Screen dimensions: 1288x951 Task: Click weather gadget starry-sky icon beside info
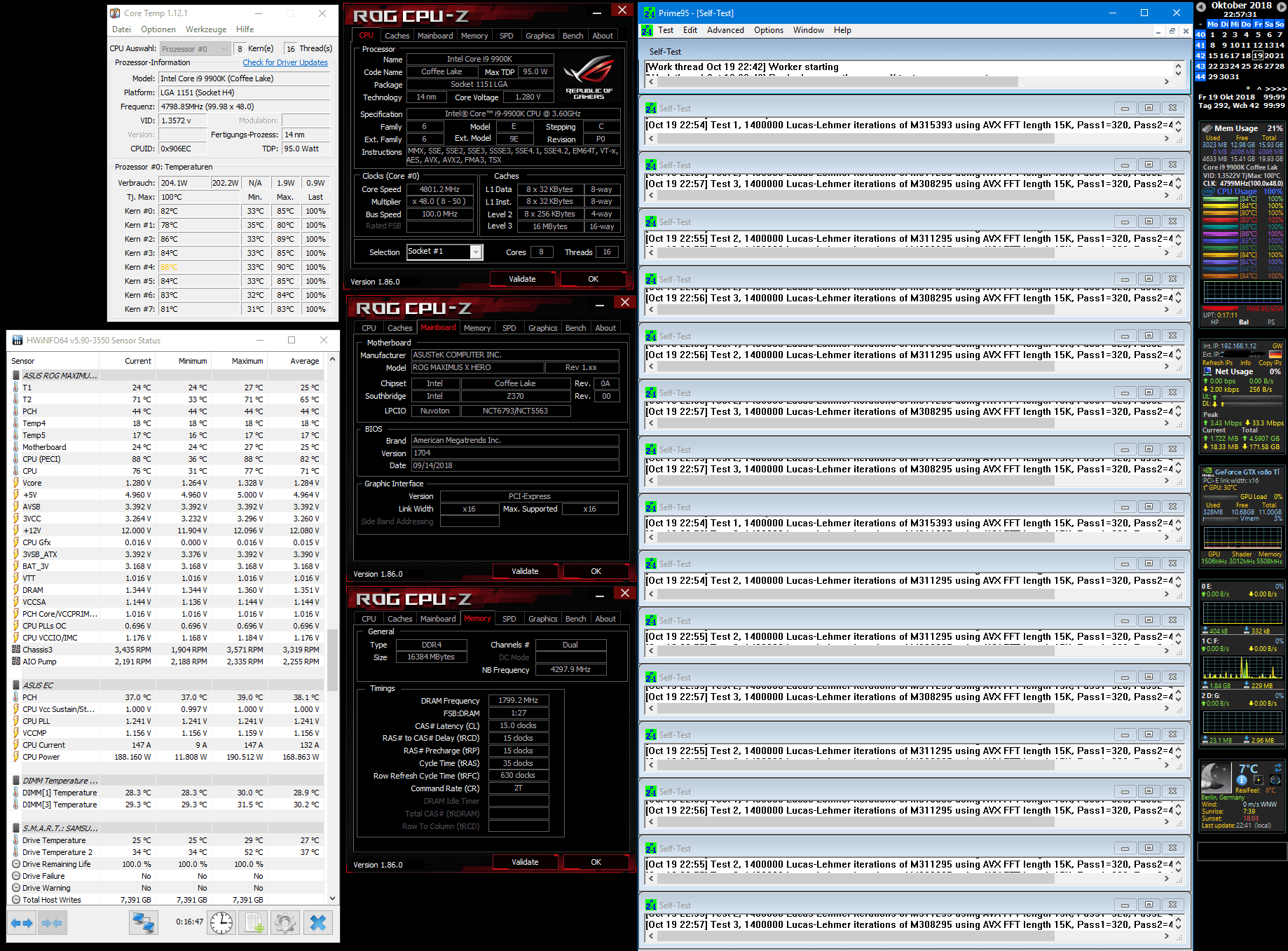[1259, 780]
